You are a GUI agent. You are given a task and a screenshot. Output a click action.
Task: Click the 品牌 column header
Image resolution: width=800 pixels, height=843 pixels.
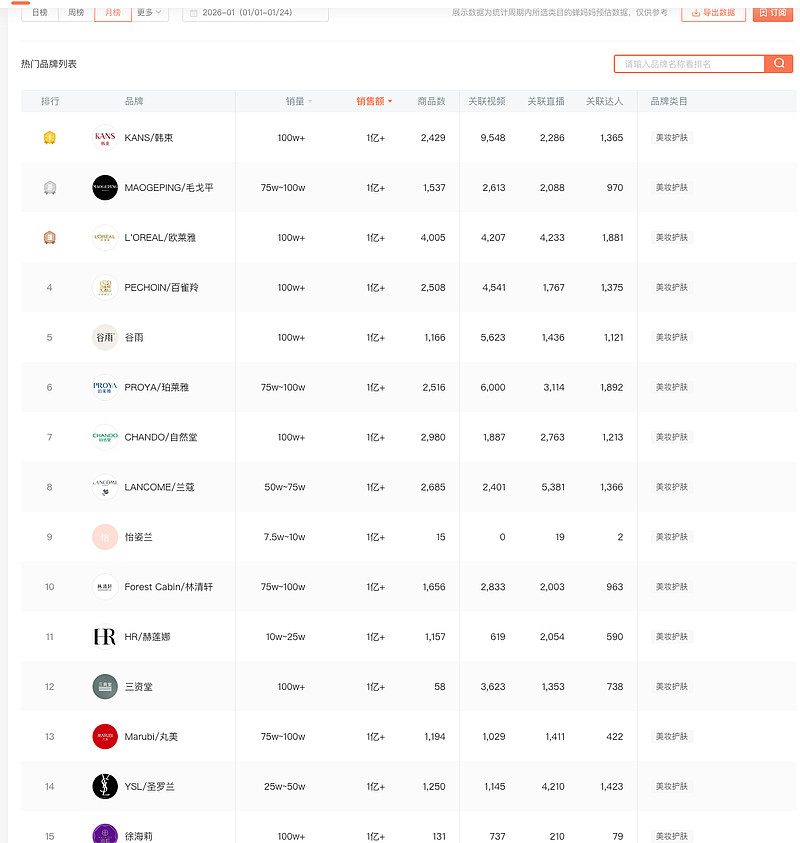[134, 101]
